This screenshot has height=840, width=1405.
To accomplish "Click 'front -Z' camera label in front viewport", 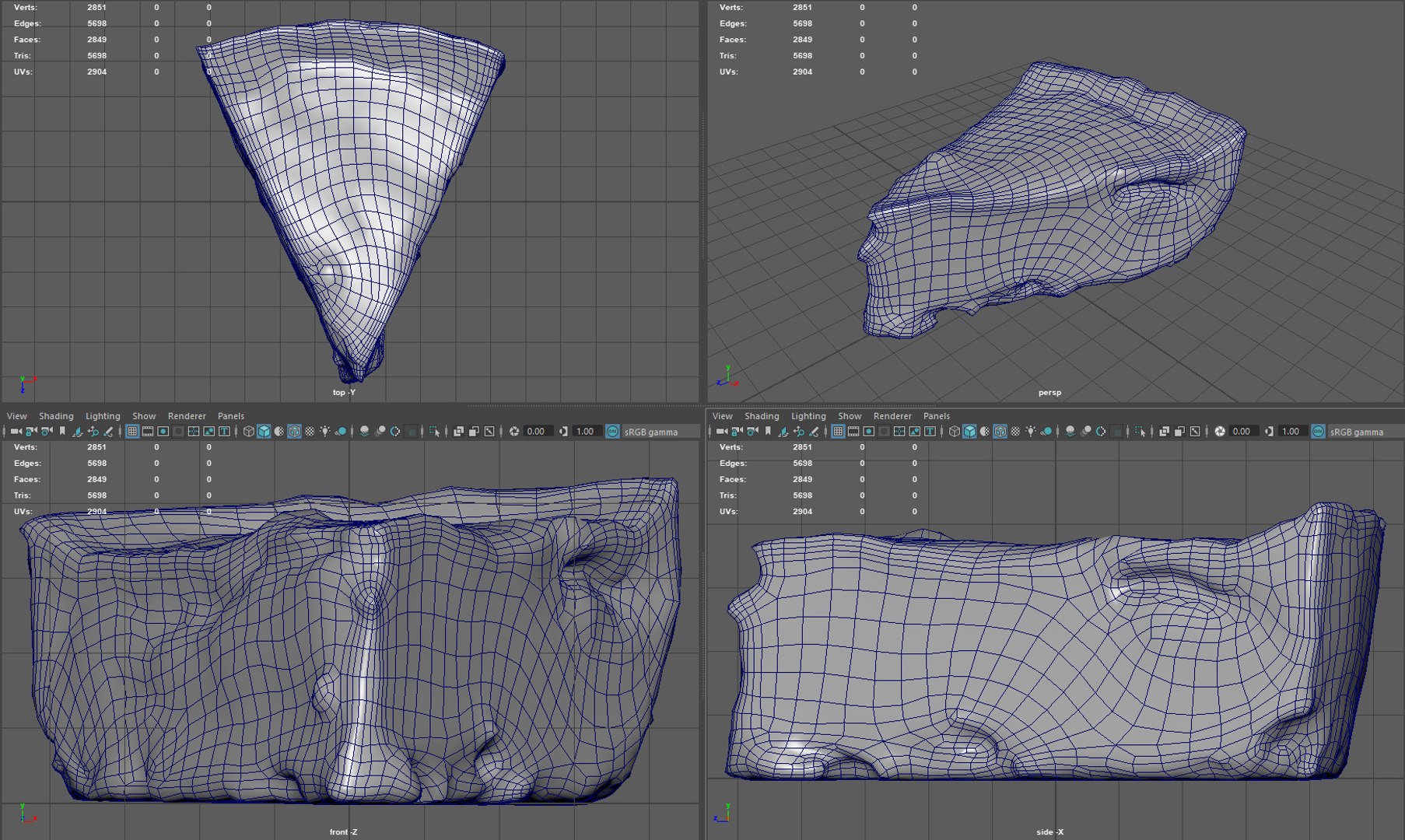I will [343, 832].
